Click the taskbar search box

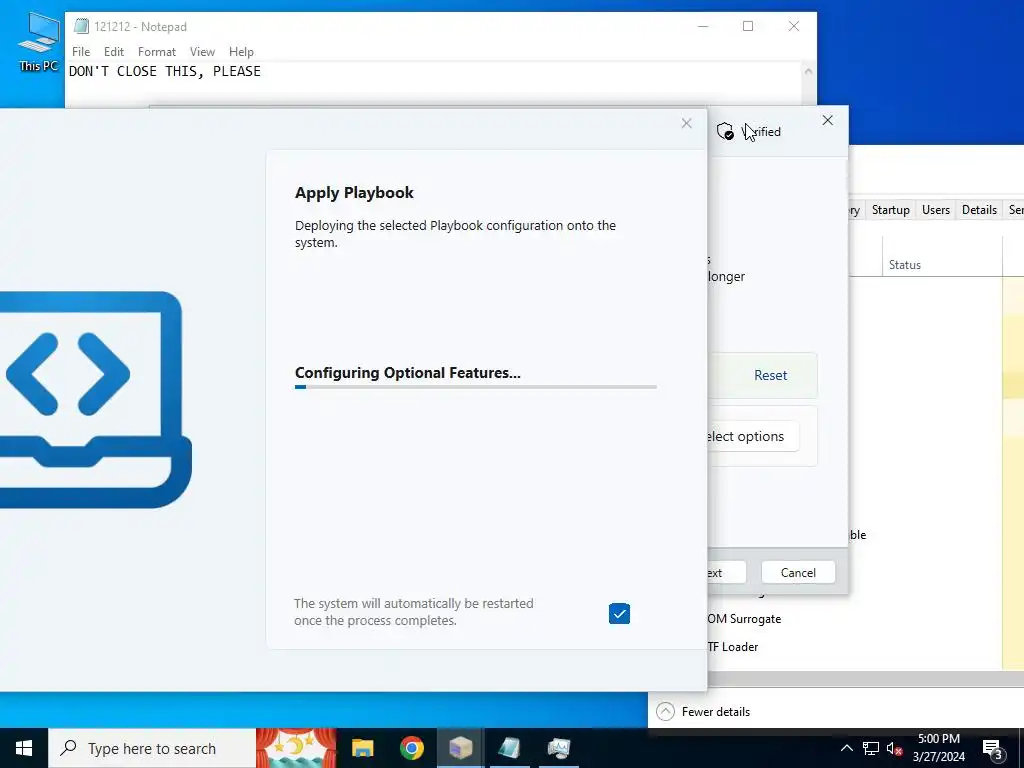click(x=152, y=748)
